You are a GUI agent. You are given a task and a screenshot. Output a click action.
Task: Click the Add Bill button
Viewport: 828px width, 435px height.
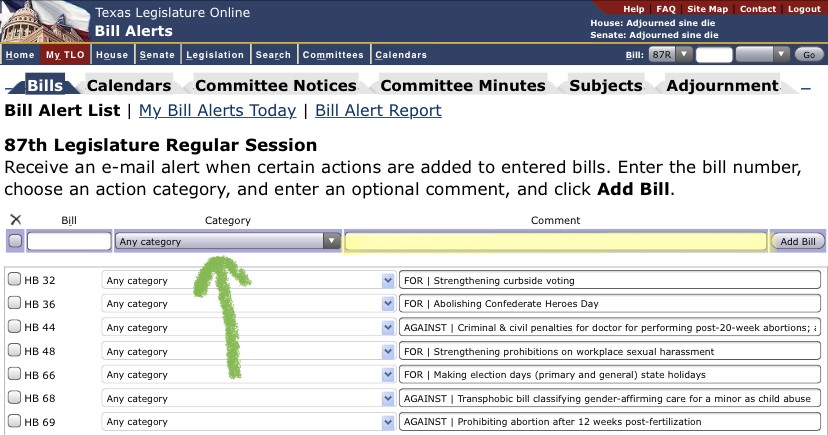[x=798, y=241]
